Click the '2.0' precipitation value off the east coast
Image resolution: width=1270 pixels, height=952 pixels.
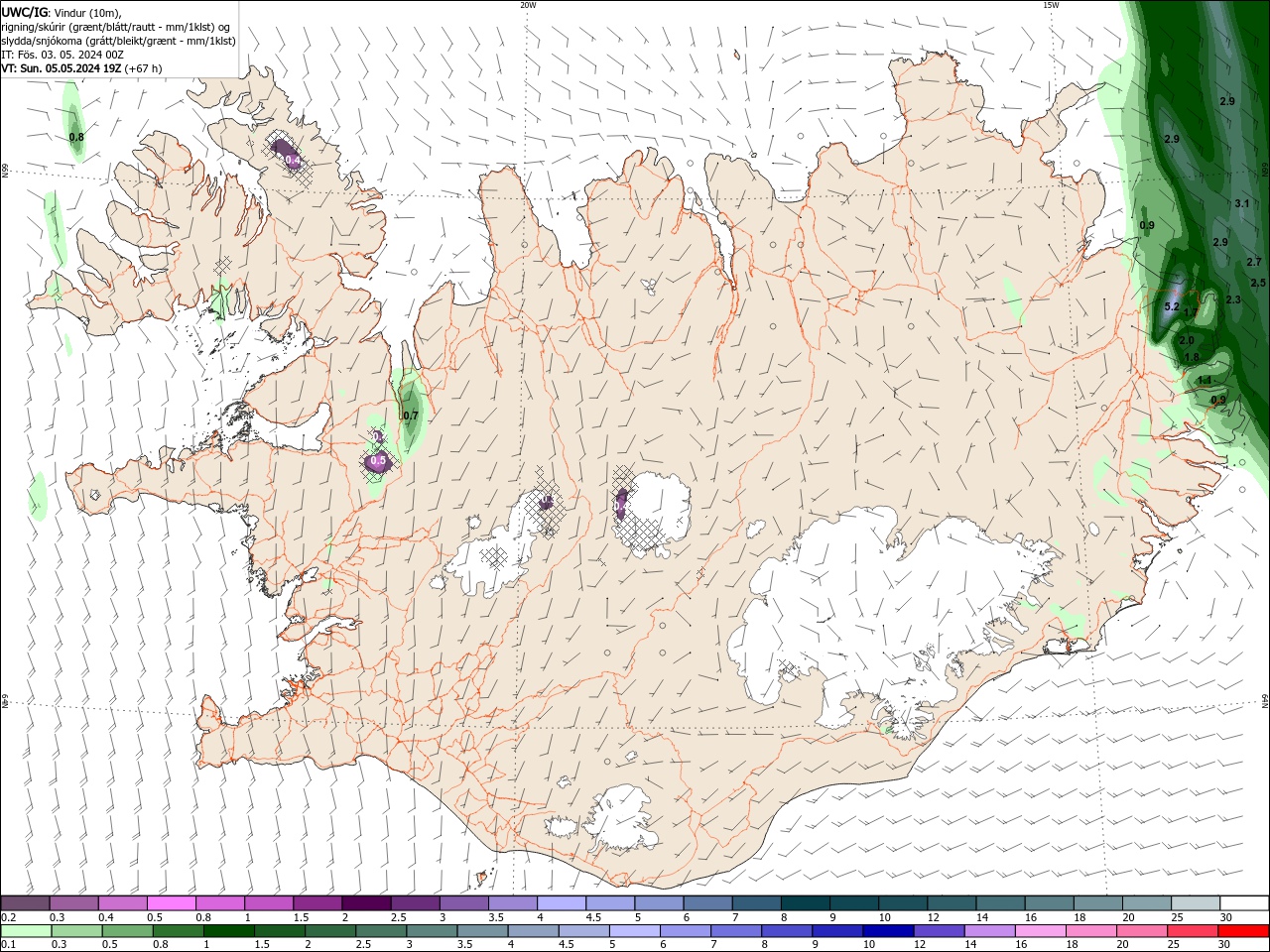pos(1187,340)
